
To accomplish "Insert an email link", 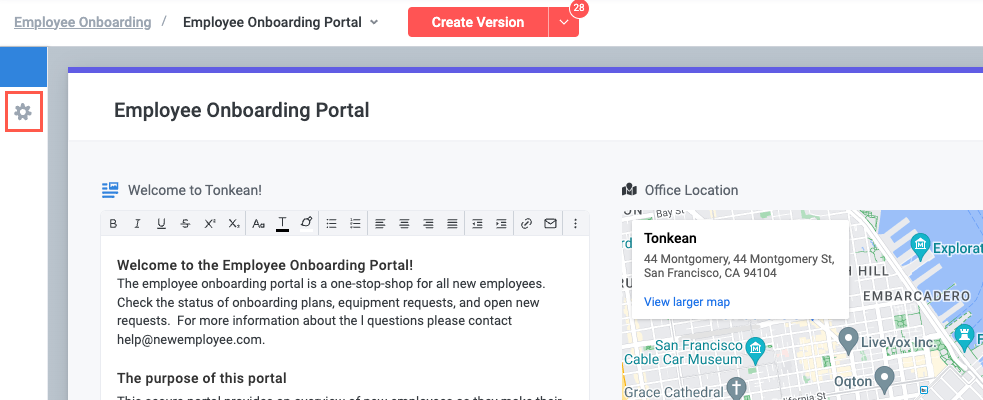I will [x=550, y=223].
